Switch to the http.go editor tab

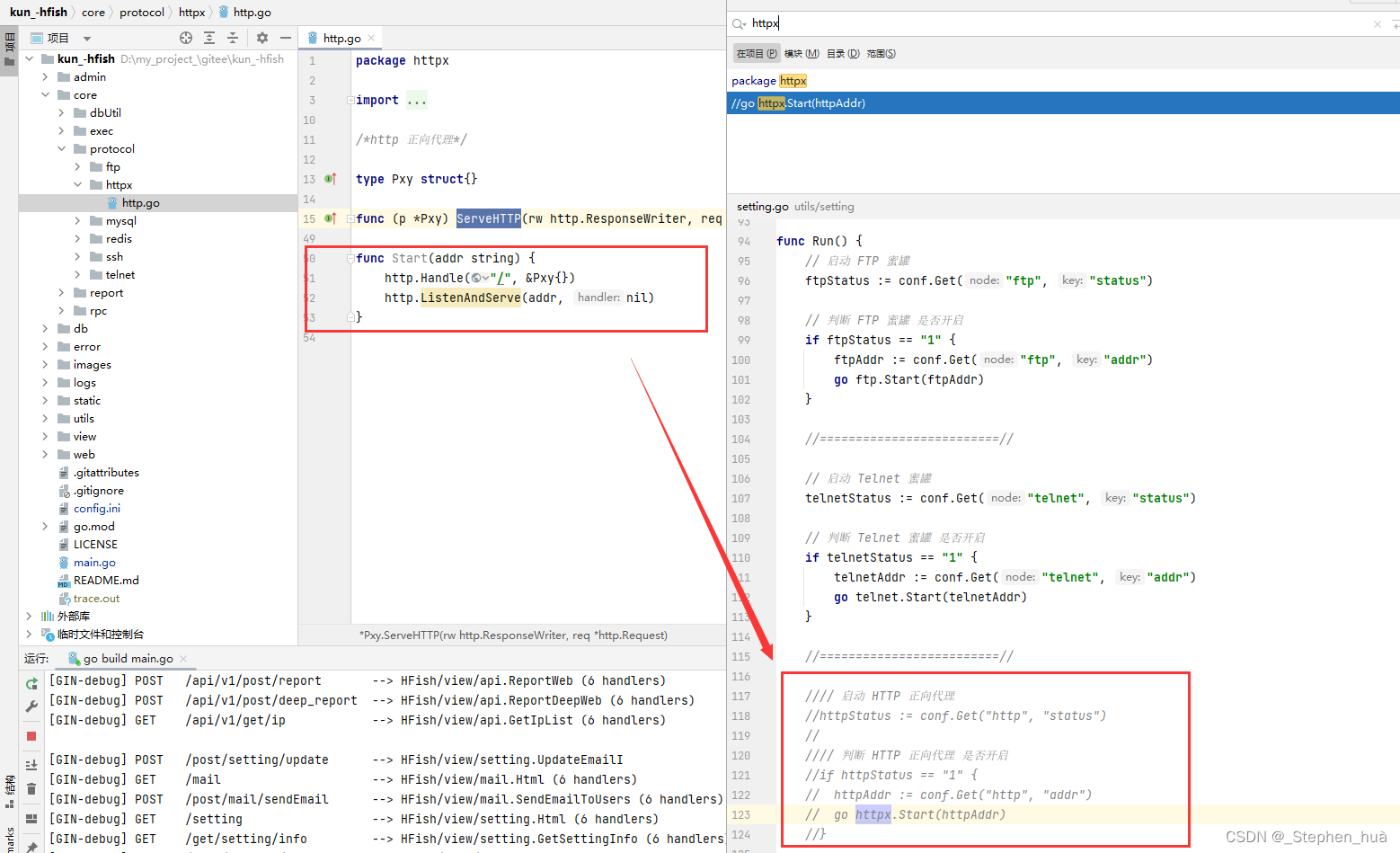click(341, 38)
